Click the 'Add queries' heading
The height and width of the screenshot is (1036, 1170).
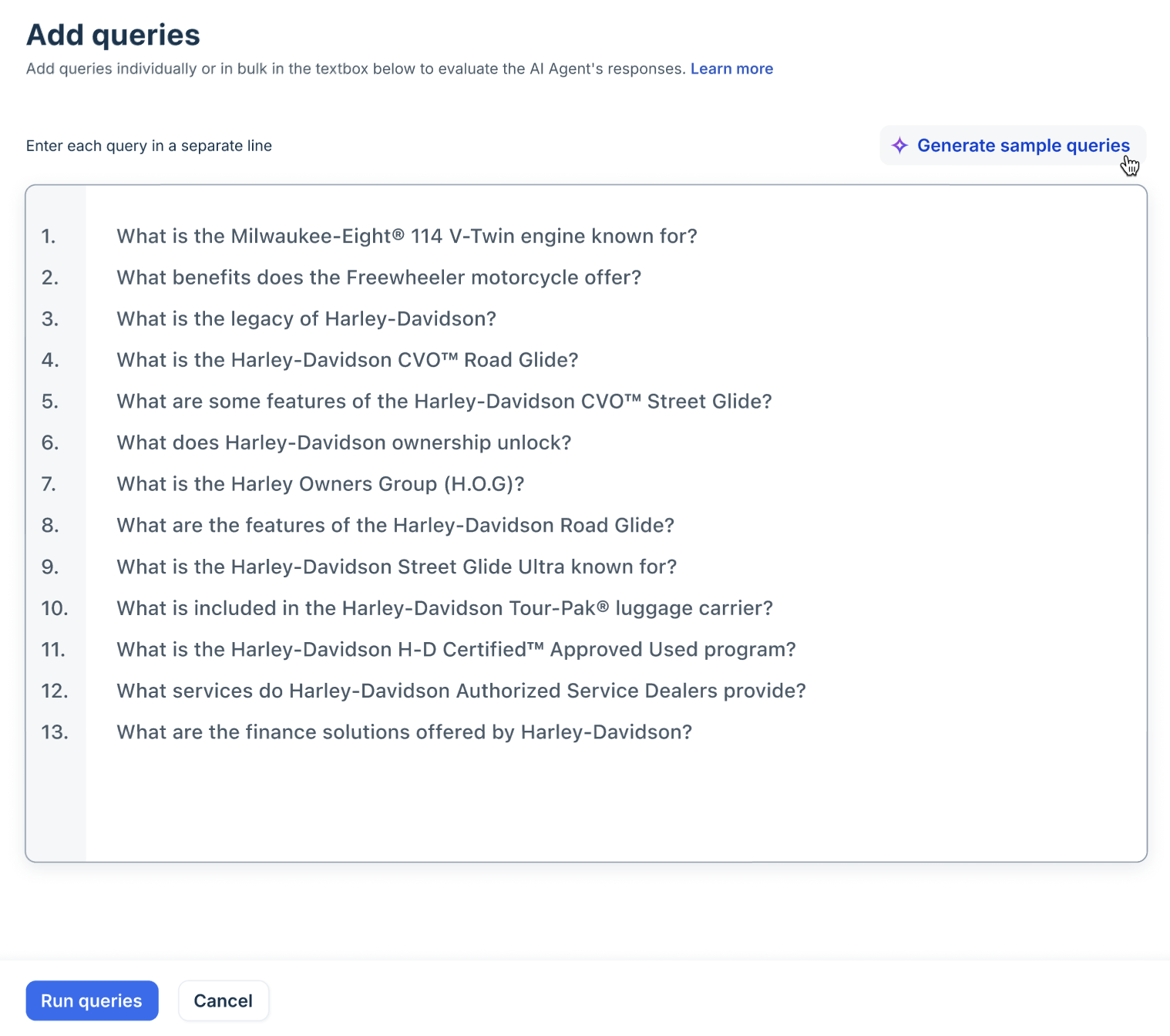point(113,35)
